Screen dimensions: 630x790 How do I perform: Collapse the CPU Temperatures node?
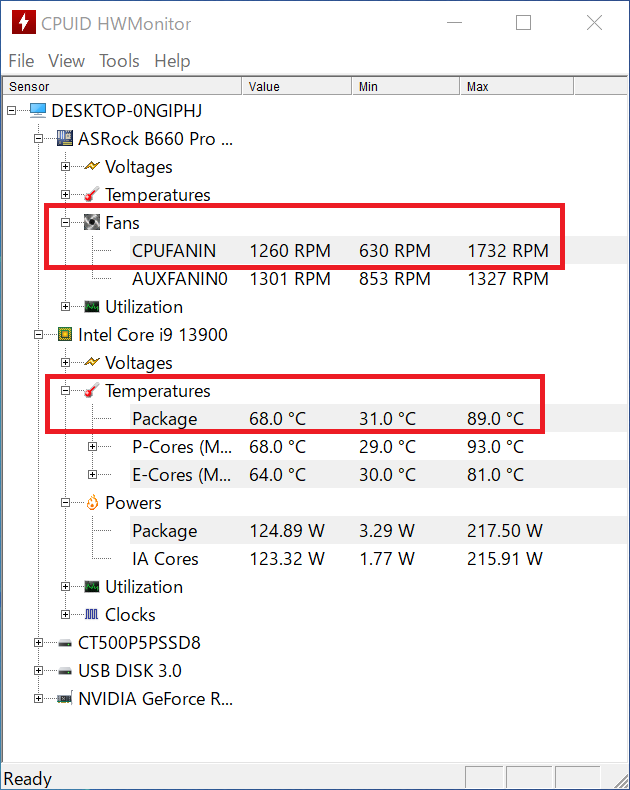click(x=65, y=390)
